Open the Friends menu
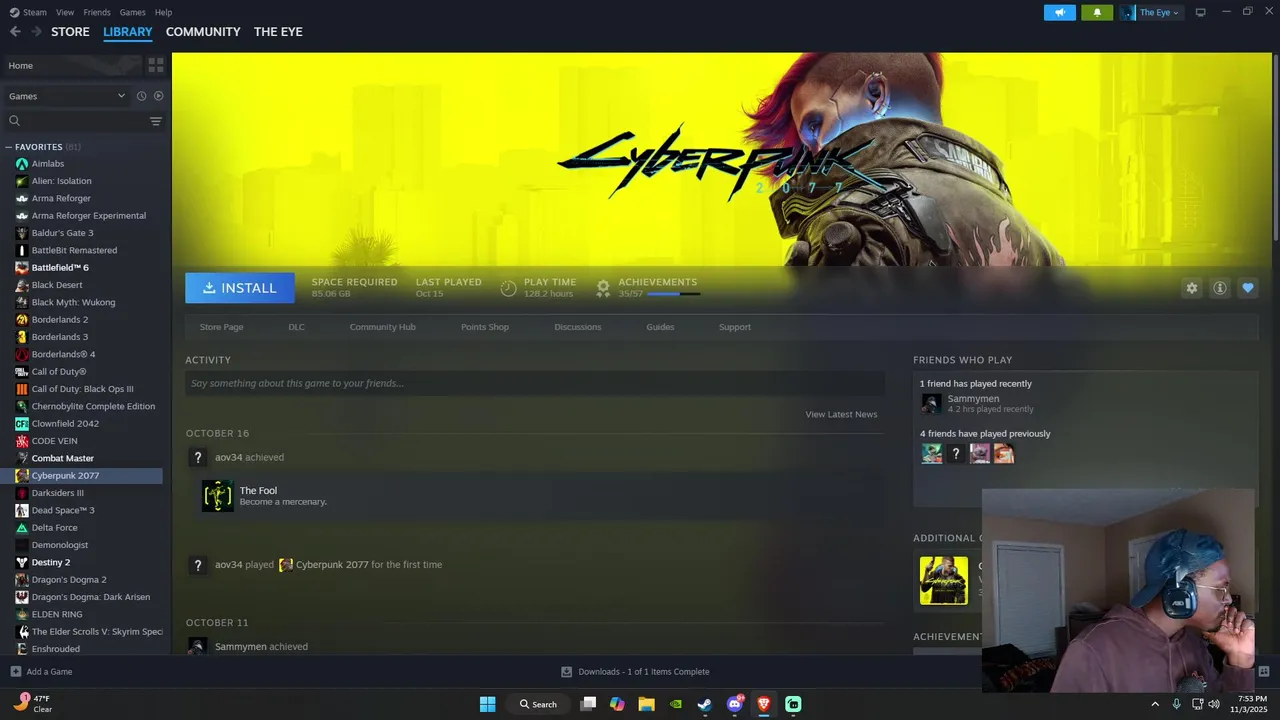Screen dimensions: 1280x720 pyautogui.click(x=97, y=12)
